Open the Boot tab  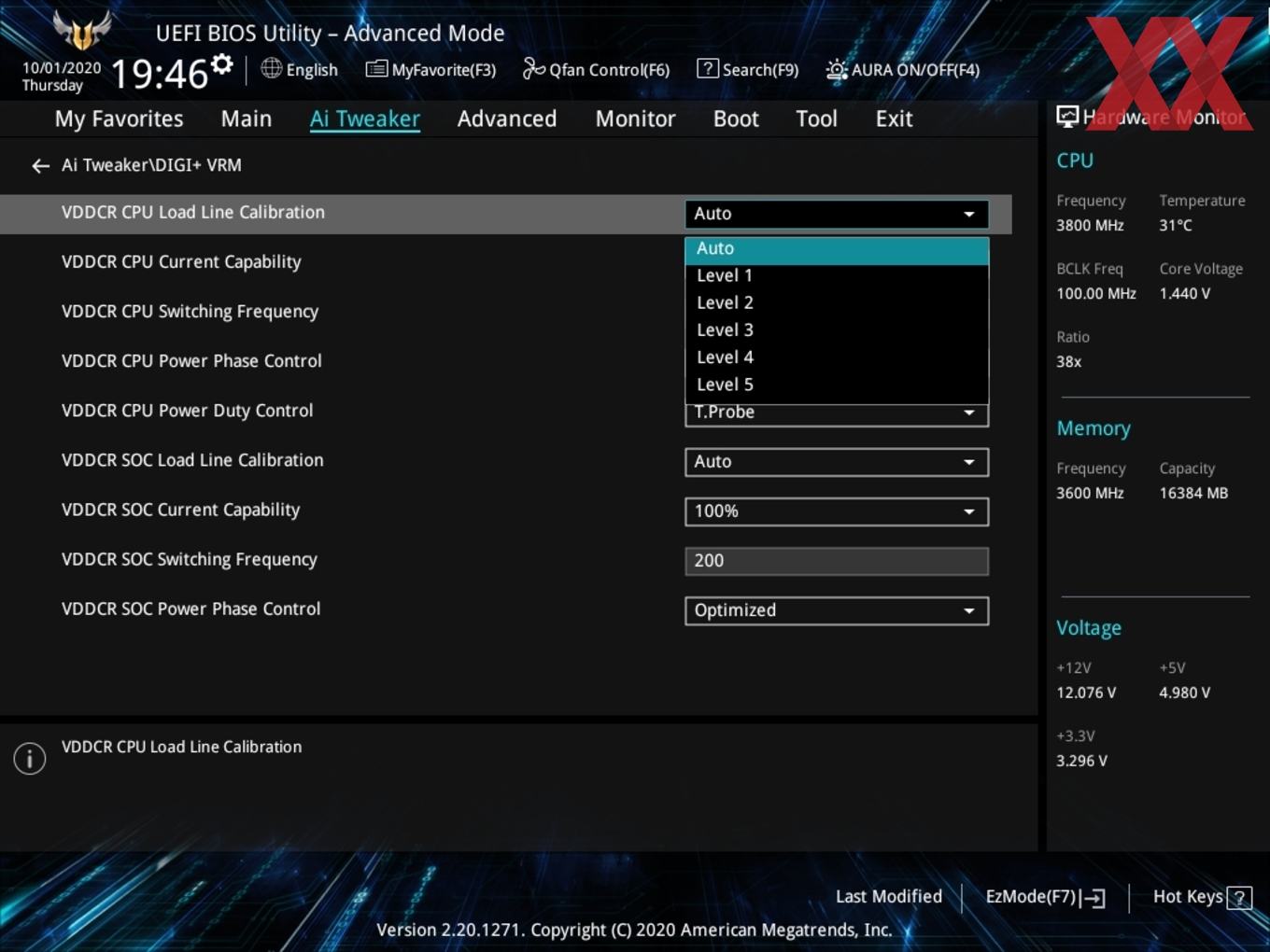point(736,119)
